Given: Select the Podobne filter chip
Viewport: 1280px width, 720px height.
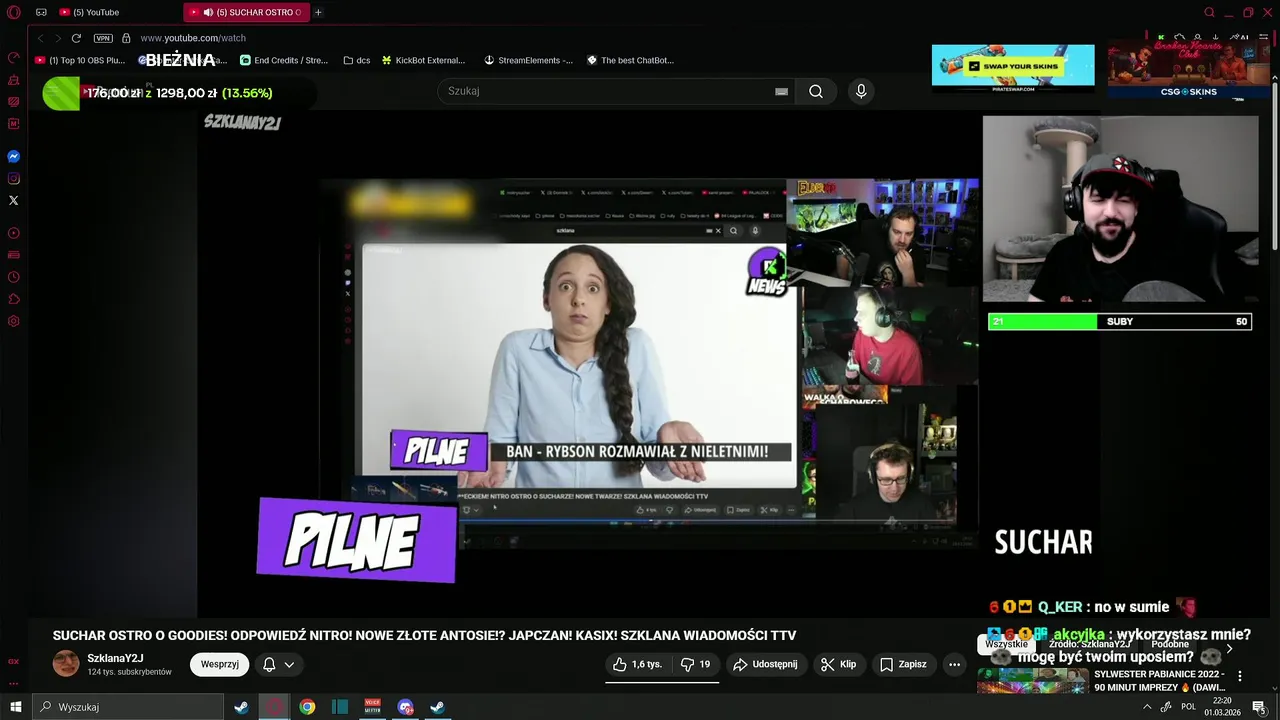Looking at the screenshot, I should (x=1170, y=644).
